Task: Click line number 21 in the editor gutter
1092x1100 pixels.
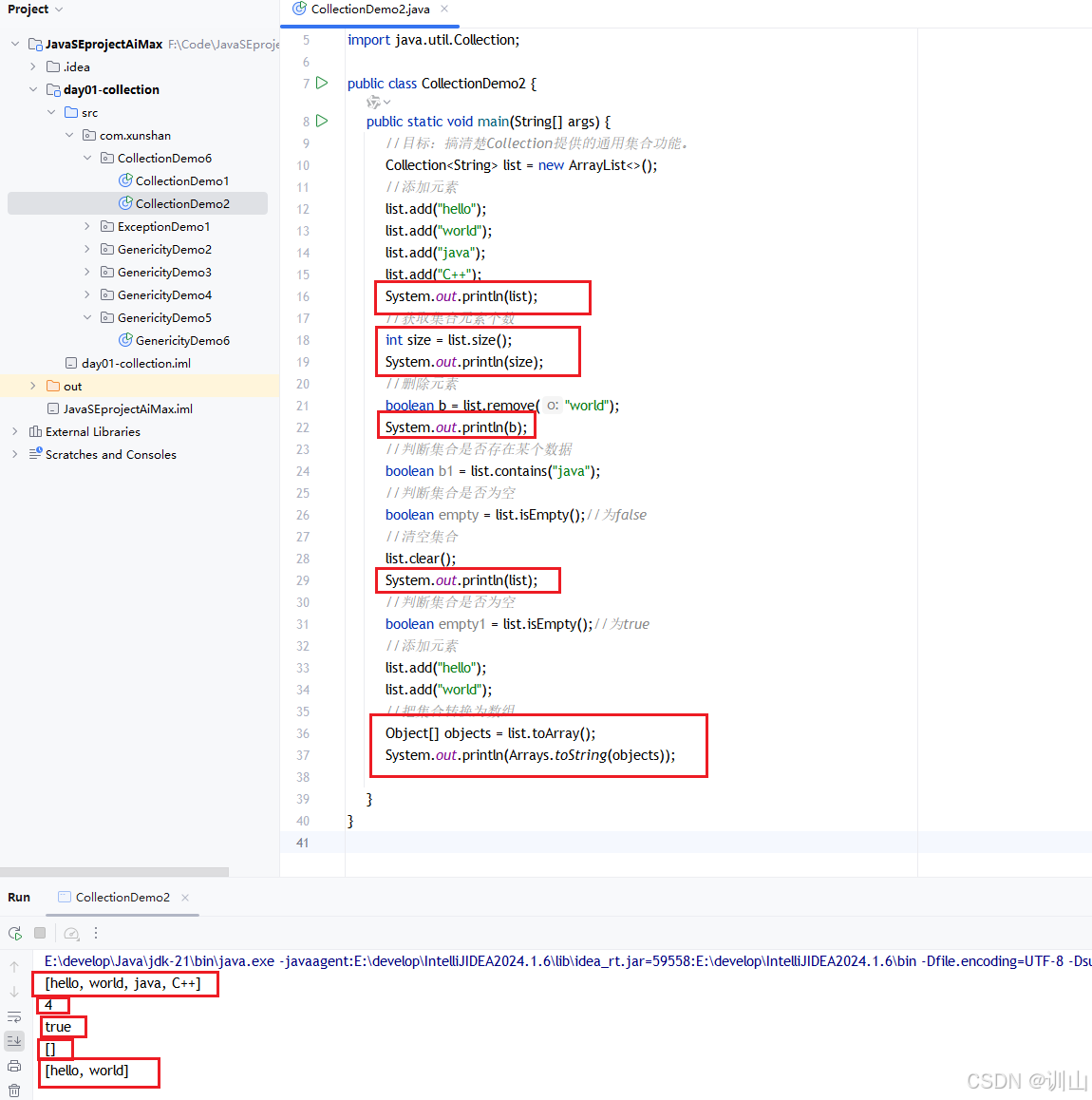Action: point(302,405)
